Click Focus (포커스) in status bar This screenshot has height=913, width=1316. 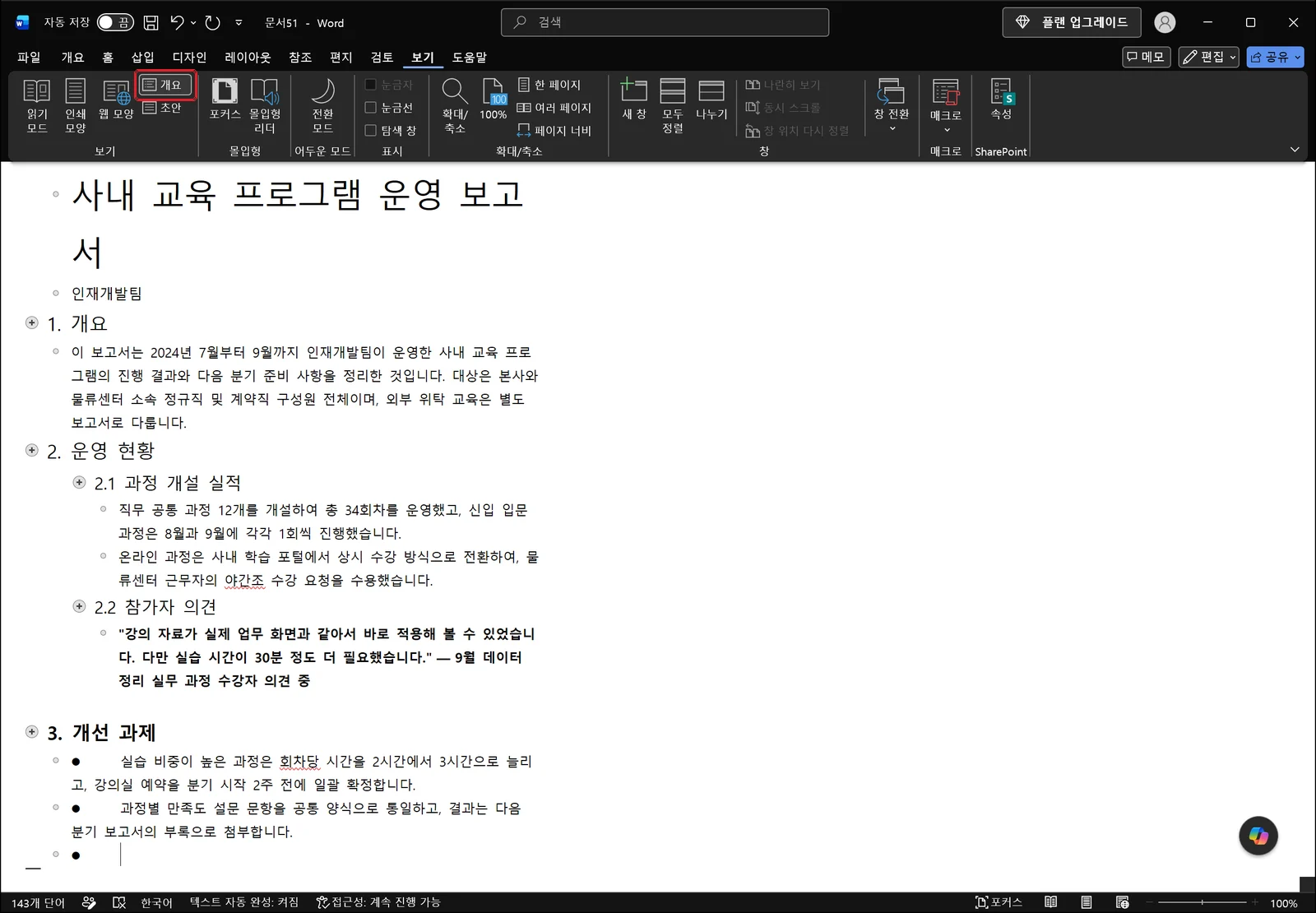pos(999,902)
